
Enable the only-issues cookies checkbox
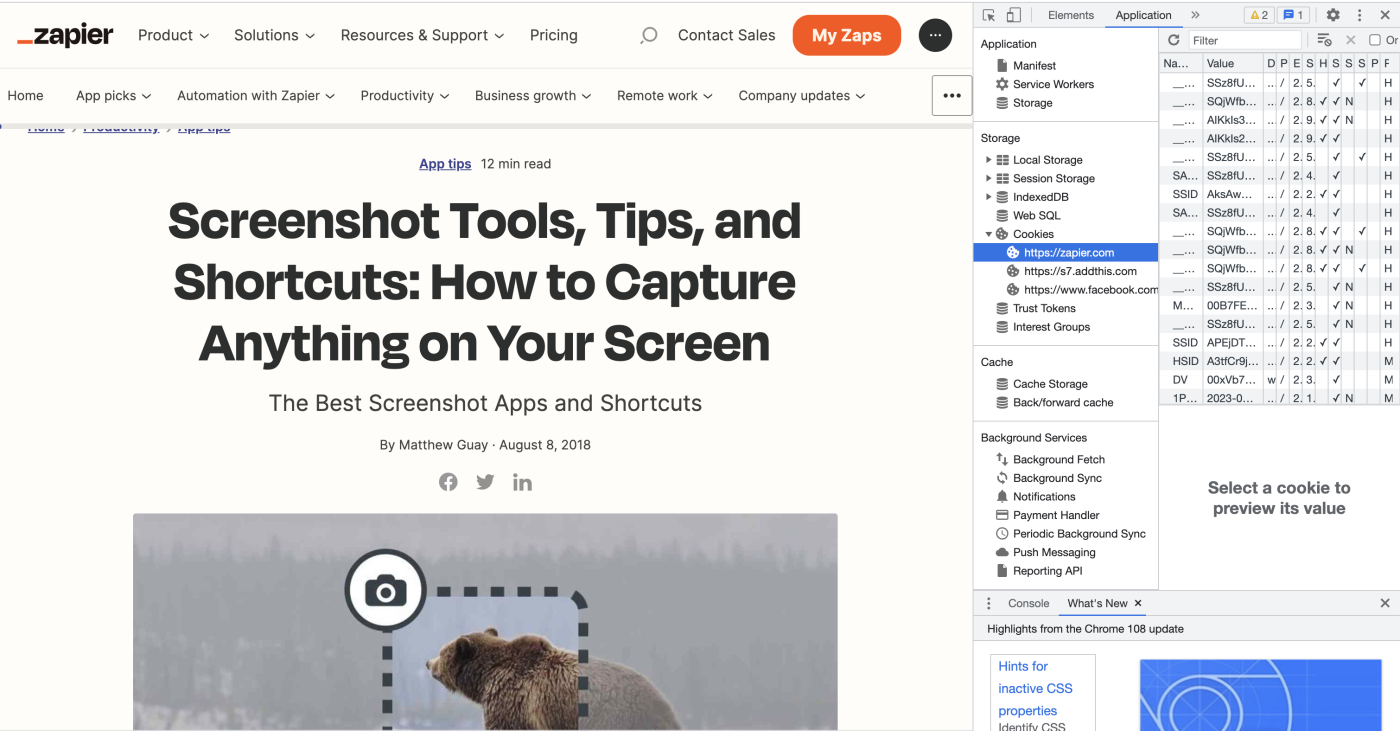click(x=1375, y=40)
